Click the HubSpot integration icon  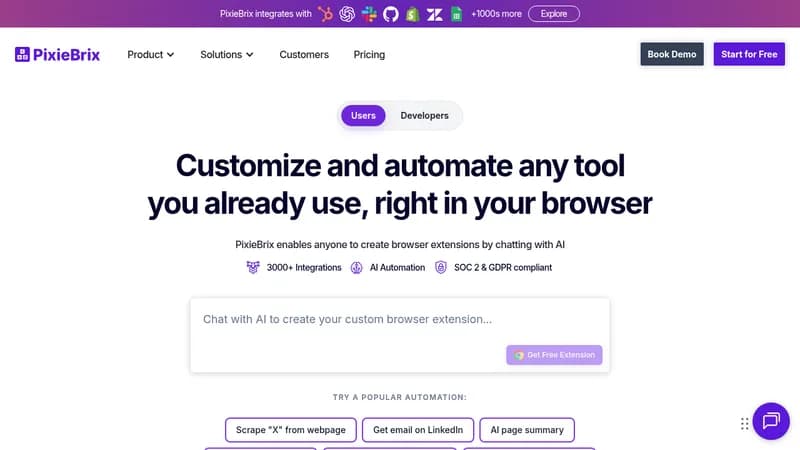(x=326, y=14)
